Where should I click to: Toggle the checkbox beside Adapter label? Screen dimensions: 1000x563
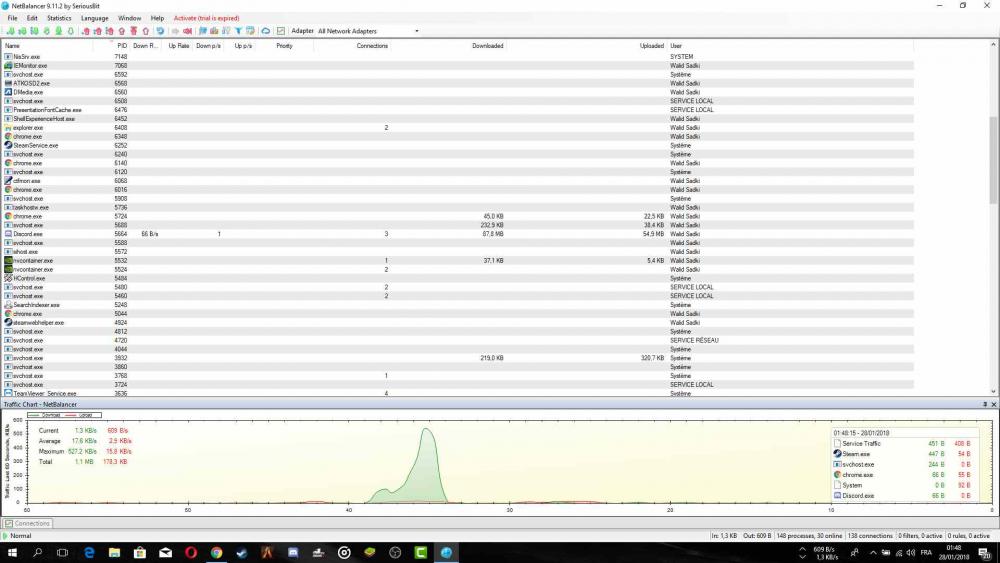click(281, 31)
